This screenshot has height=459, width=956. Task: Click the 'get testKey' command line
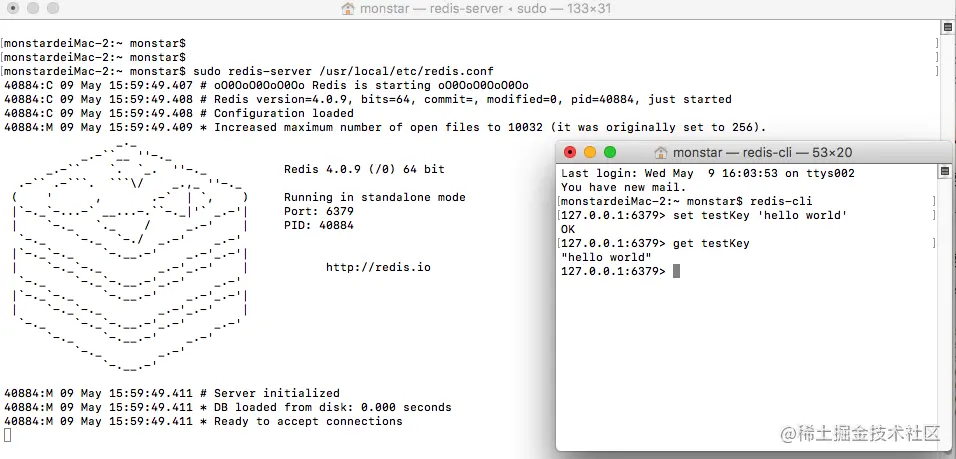(655, 244)
